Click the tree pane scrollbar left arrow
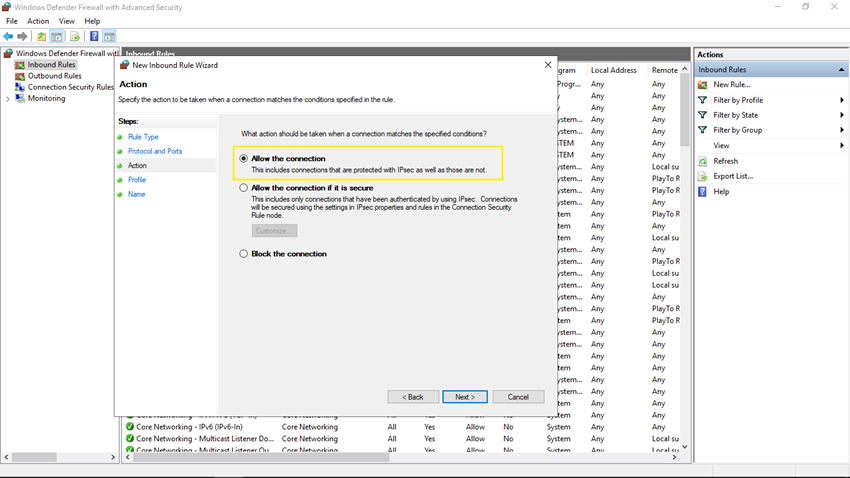This screenshot has width=850, height=478. point(7,457)
